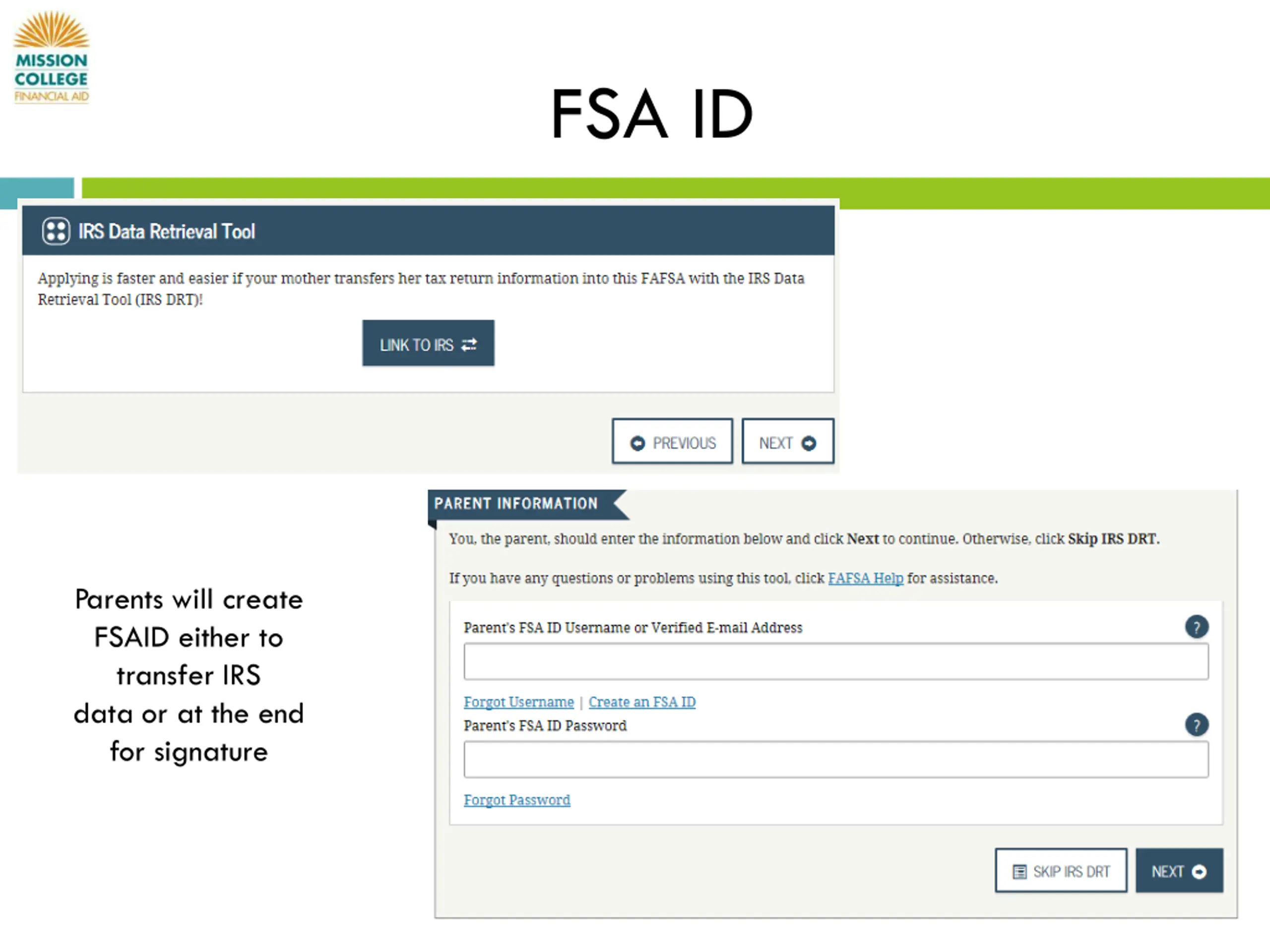The height and width of the screenshot is (952, 1270).
Task: Click the four-dot icon beside IRS Data Retrieval Tool
Action: 56,231
